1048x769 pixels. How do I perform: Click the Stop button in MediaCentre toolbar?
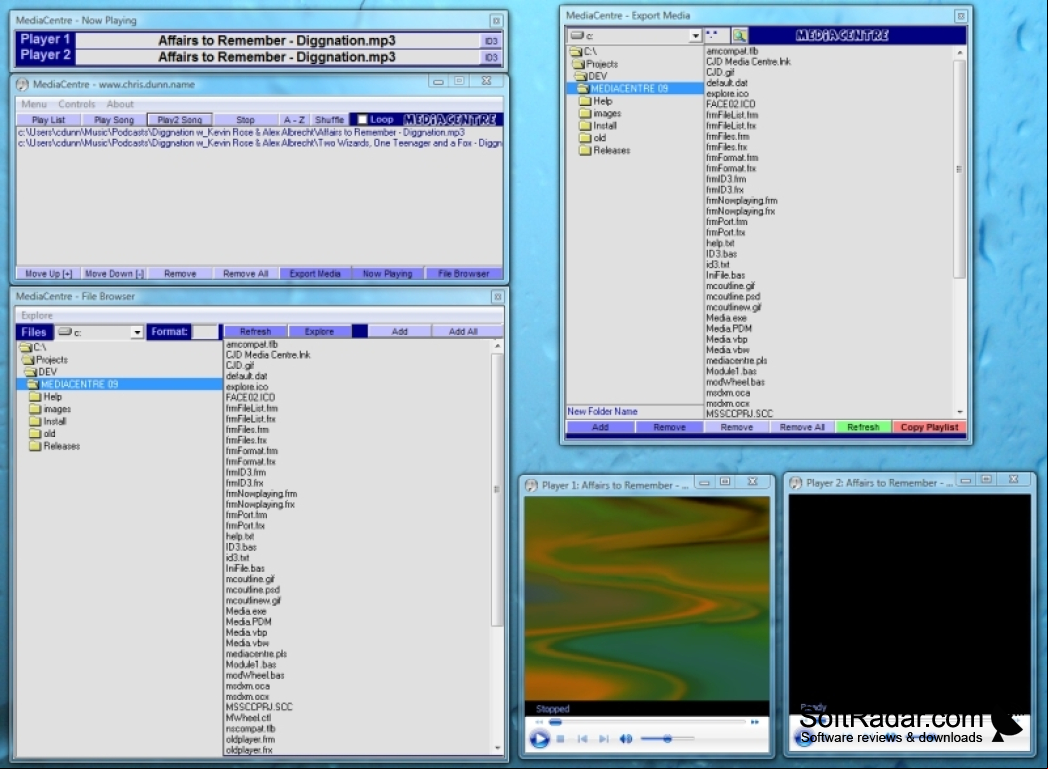245,120
